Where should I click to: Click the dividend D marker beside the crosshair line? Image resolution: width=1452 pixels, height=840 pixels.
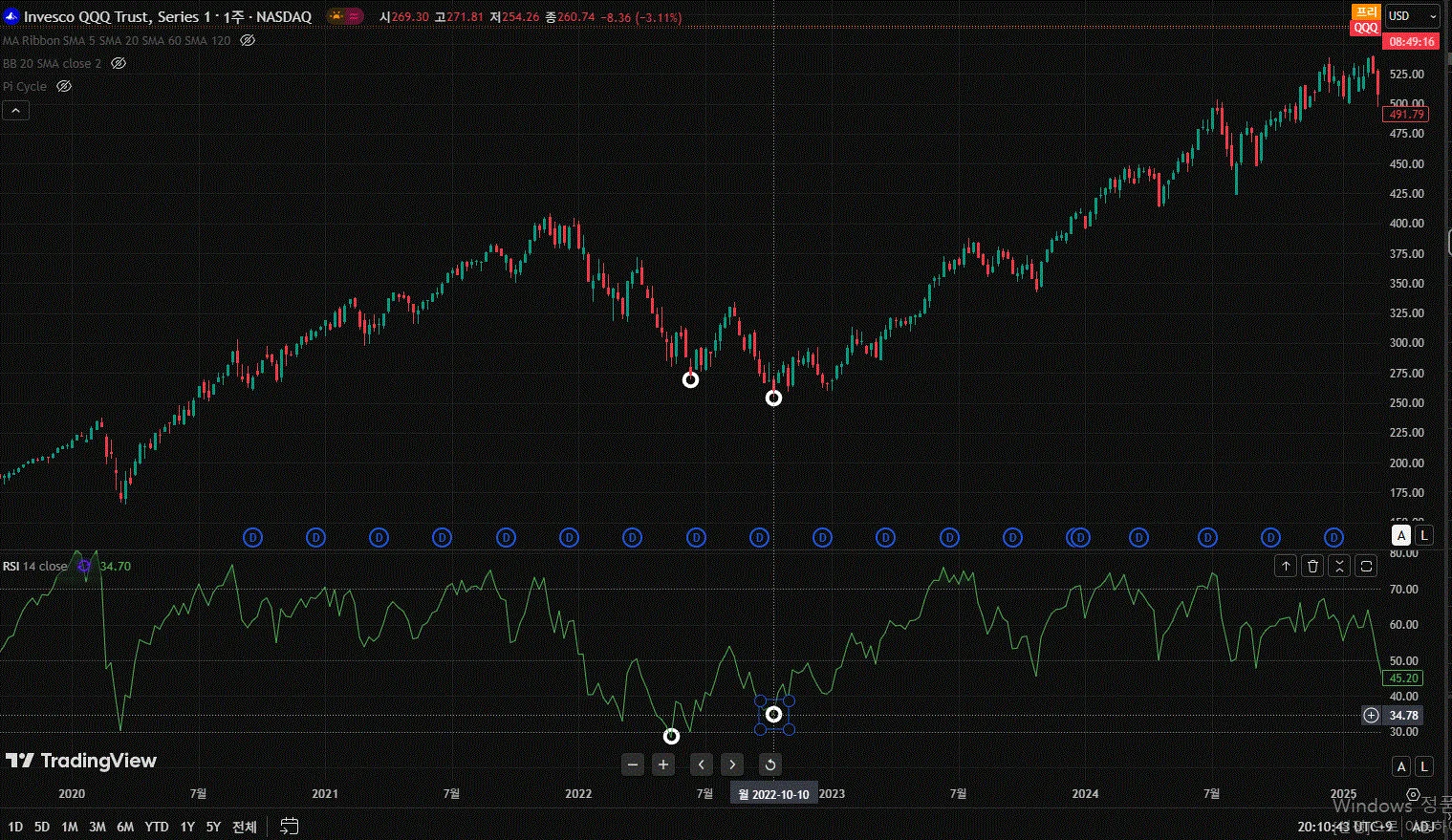759,538
